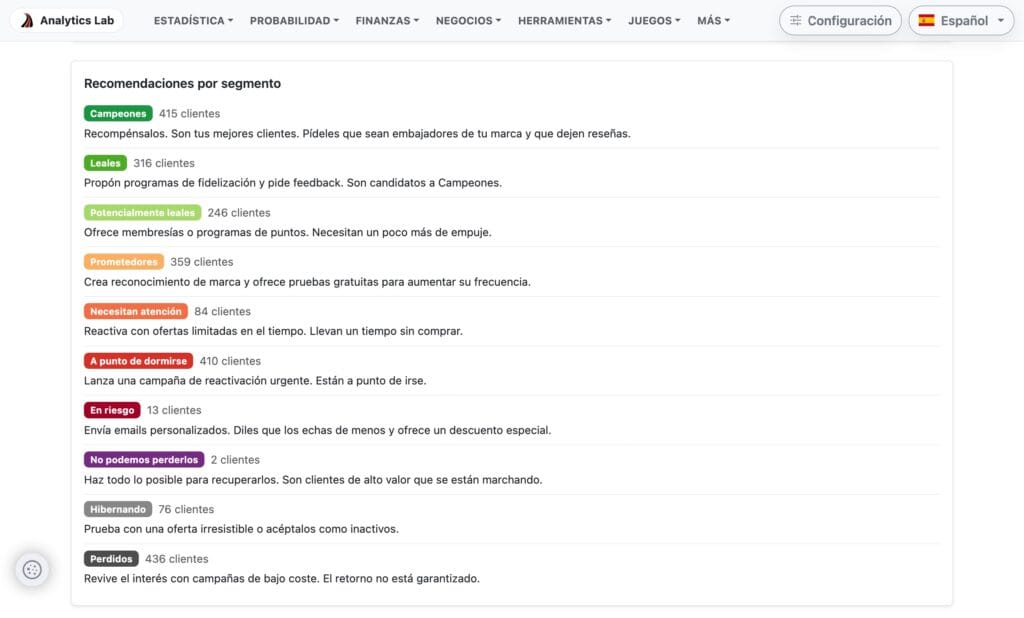Click the '359 clientes' count
The height and width of the screenshot is (618, 1024).
click(x=202, y=262)
